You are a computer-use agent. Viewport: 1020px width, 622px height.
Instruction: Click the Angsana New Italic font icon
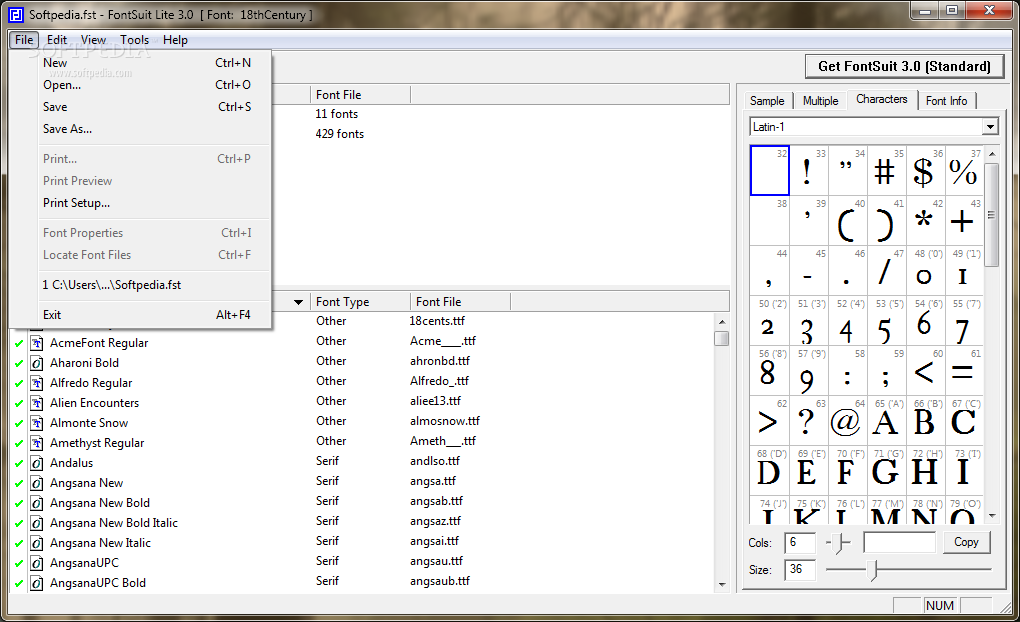pos(37,543)
